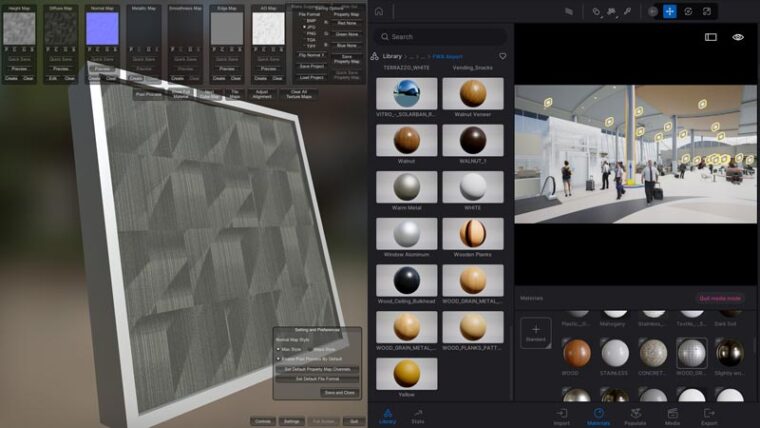Click the Quit media mode button
The image size is (760, 428).
pos(719,298)
